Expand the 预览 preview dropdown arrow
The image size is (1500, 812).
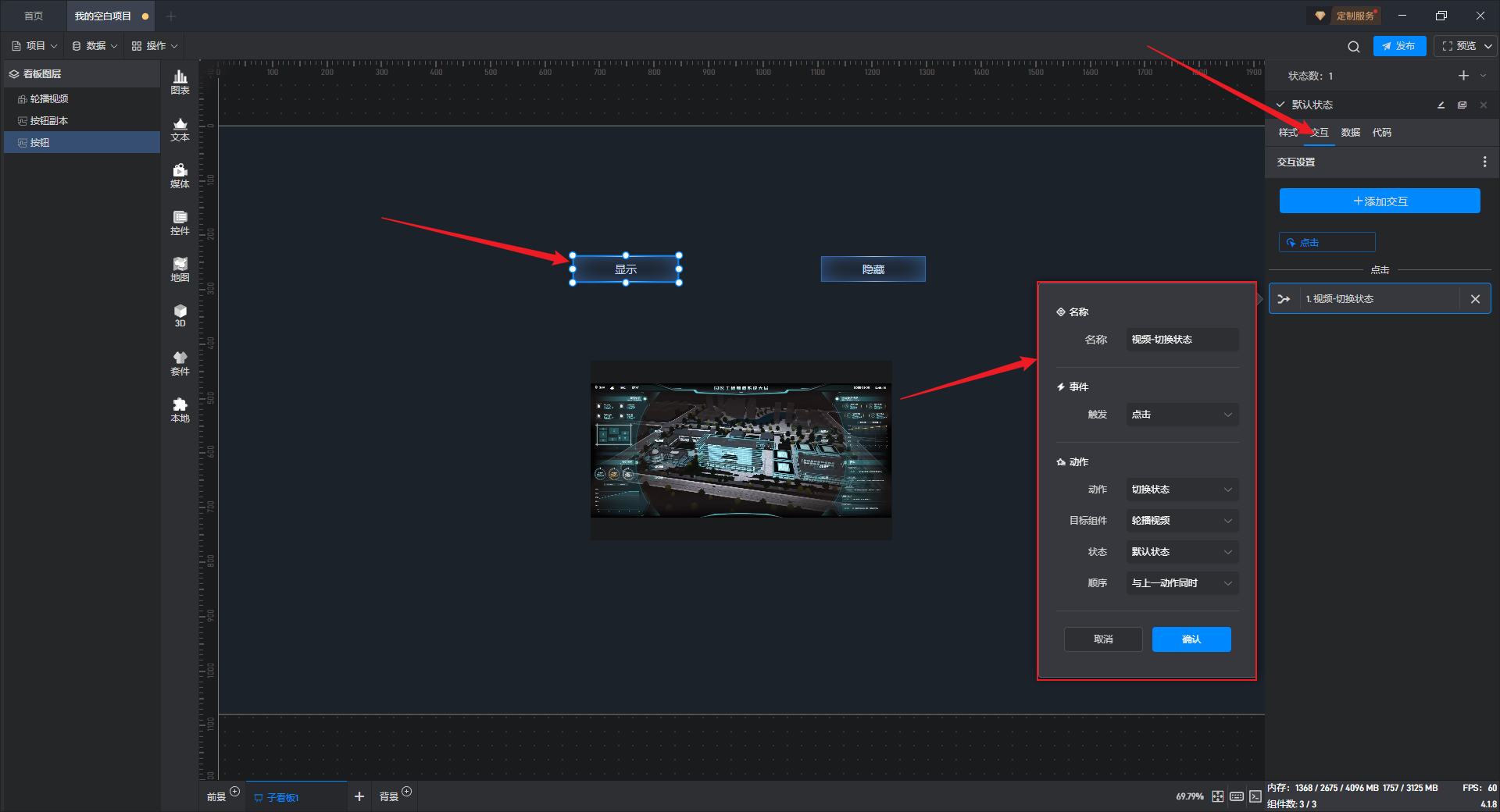pos(1487,46)
